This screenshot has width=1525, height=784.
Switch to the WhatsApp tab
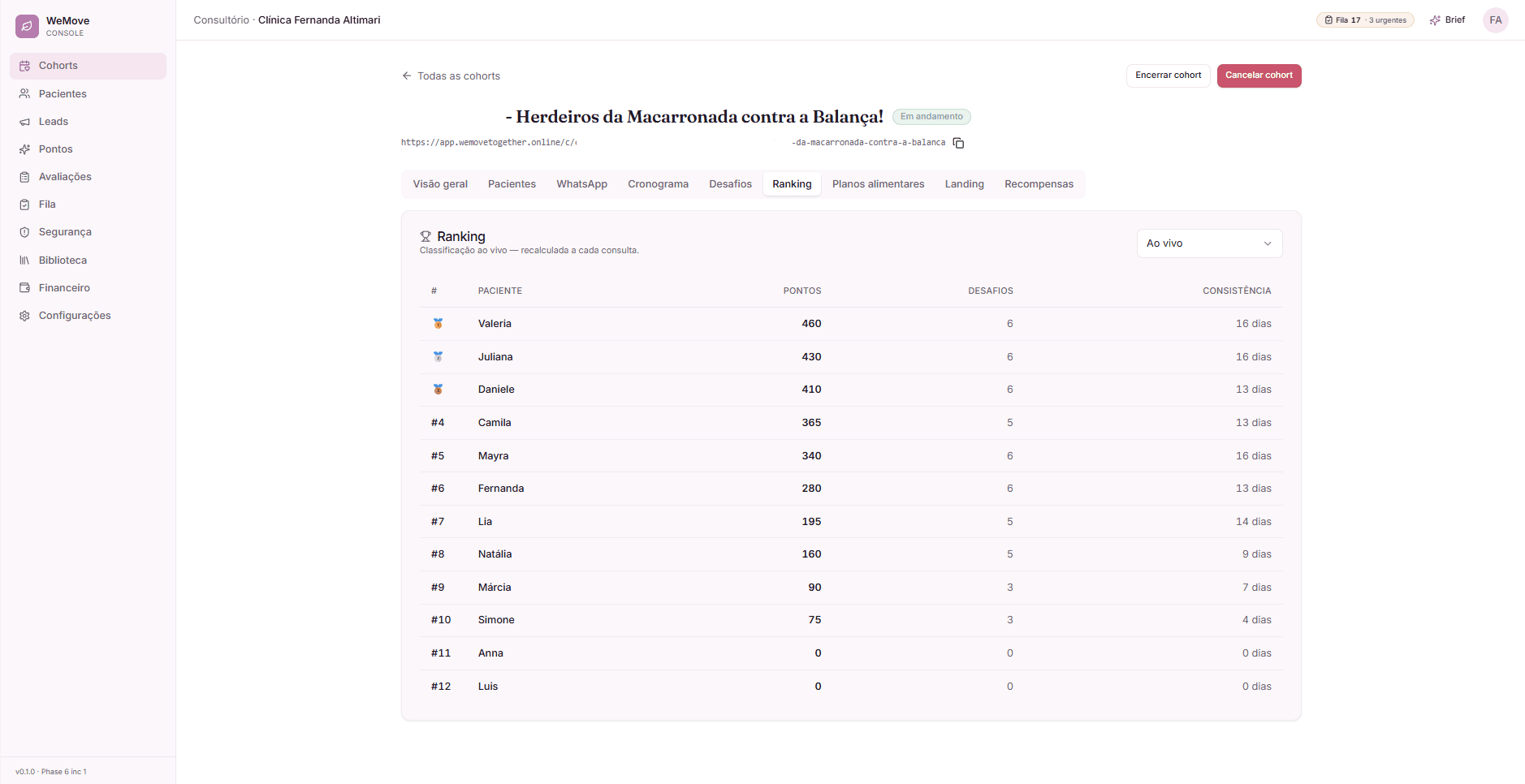click(581, 184)
